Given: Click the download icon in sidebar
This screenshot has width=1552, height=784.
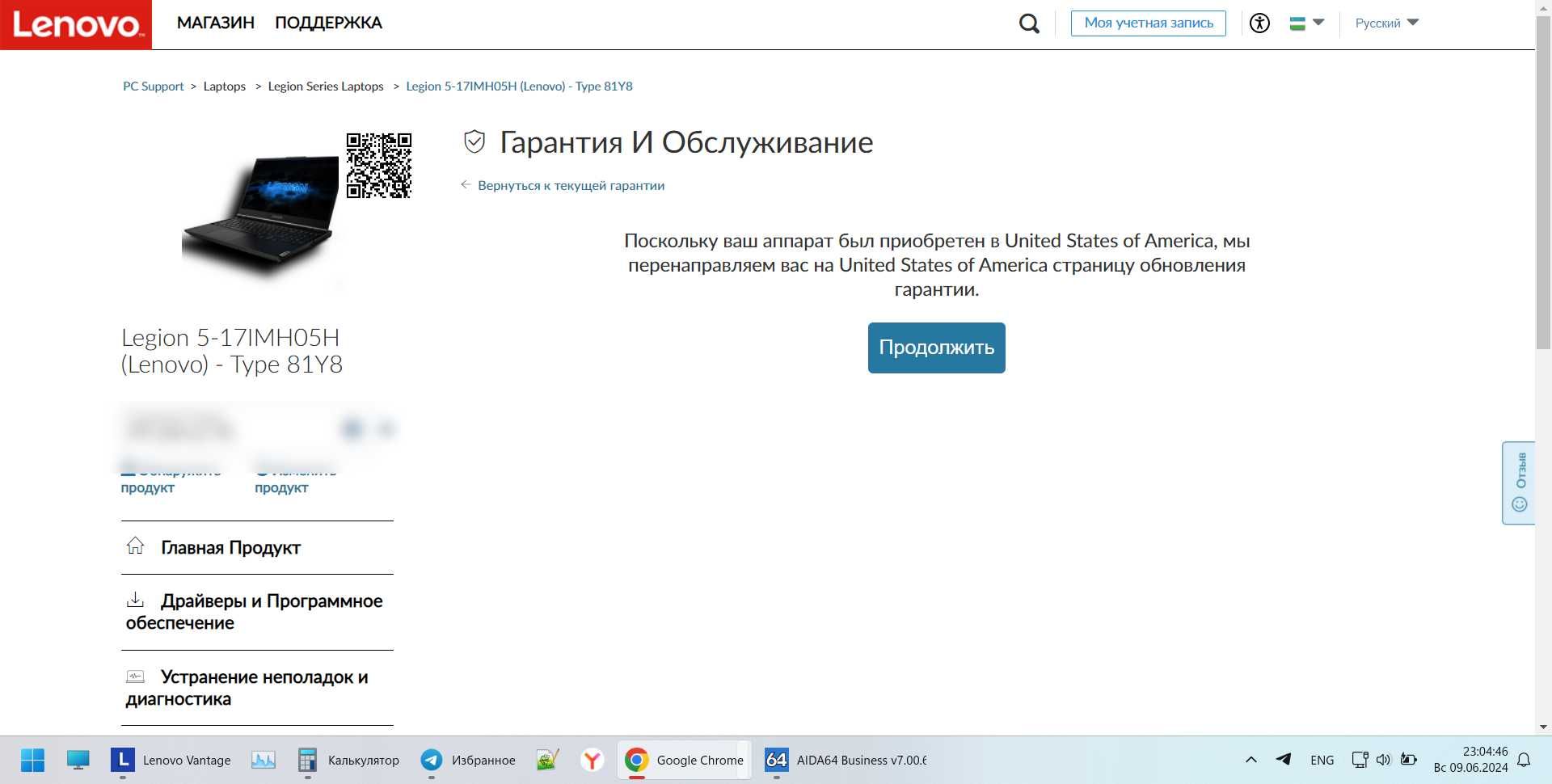Looking at the screenshot, I should pos(135,600).
